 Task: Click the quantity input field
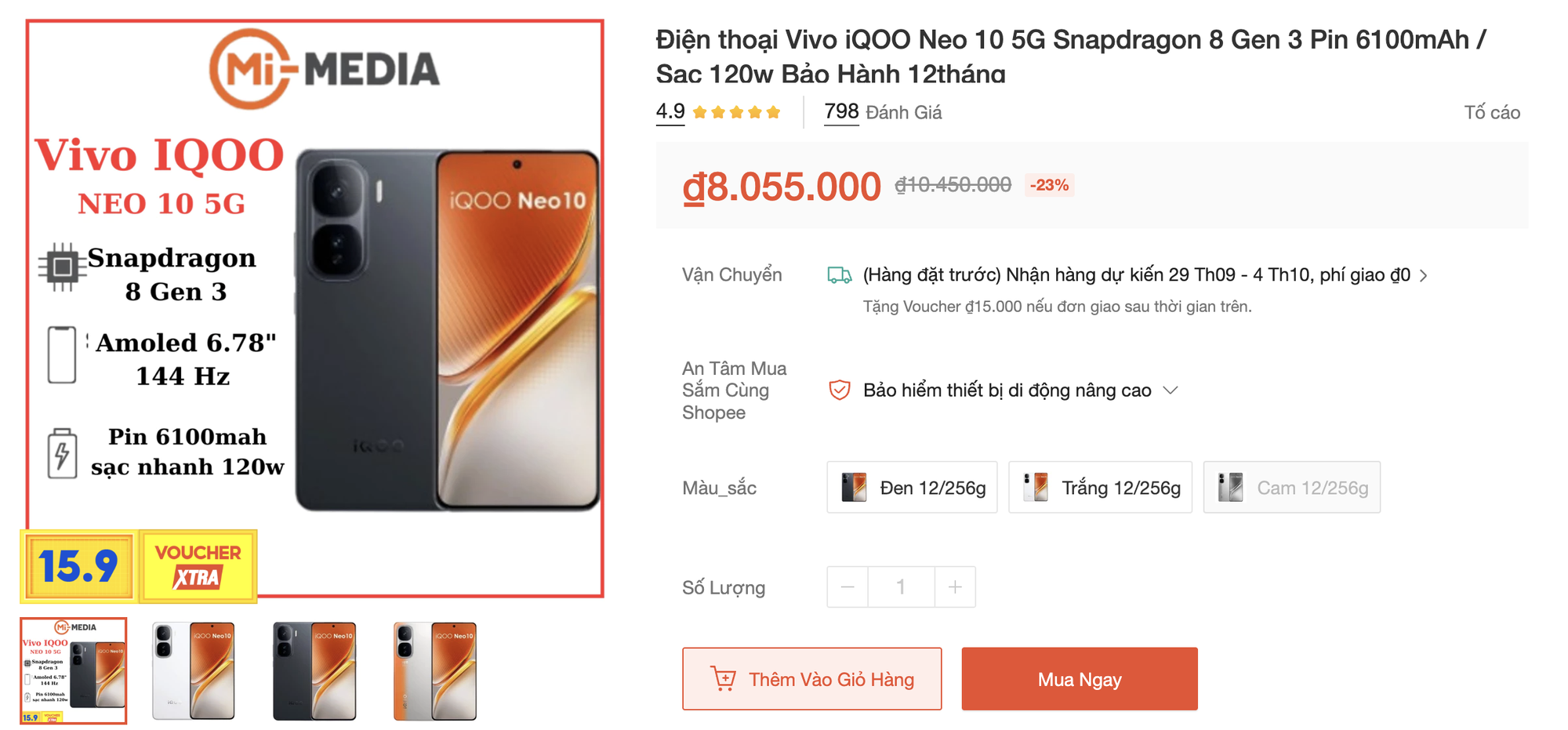pyautogui.click(x=900, y=587)
